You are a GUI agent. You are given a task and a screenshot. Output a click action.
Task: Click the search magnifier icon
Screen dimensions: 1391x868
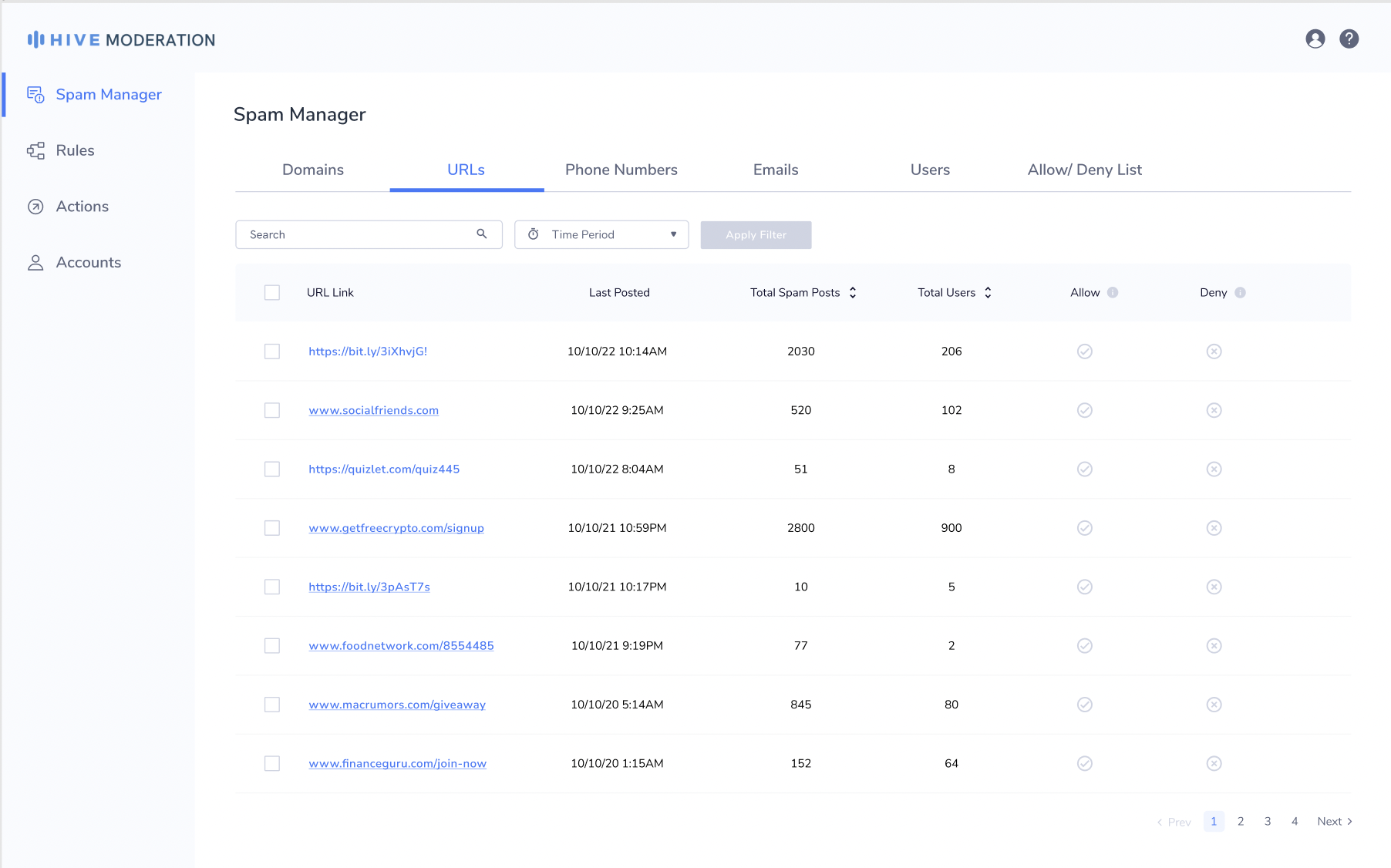coord(482,234)
